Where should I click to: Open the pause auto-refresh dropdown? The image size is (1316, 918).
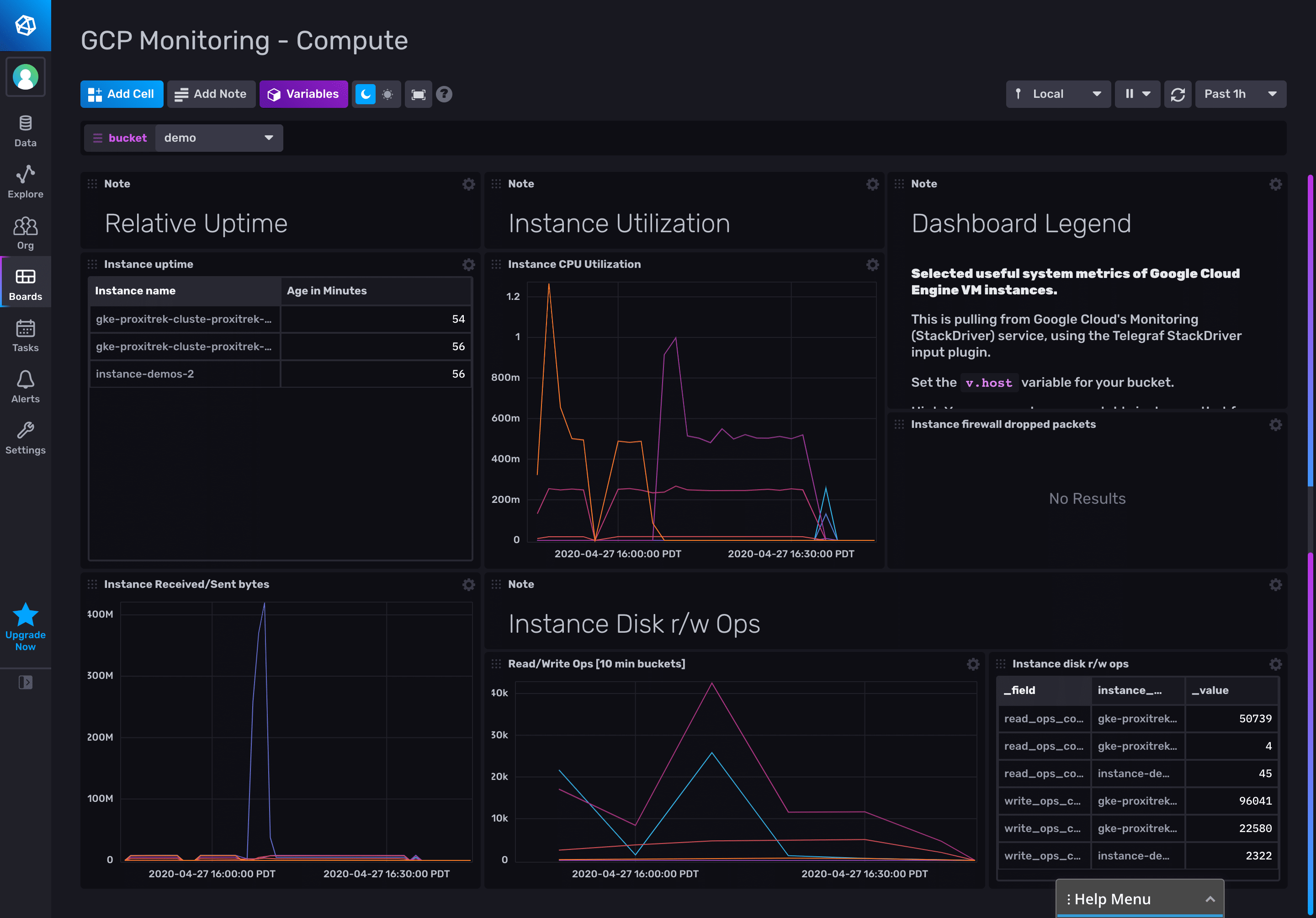[1137, 94]
